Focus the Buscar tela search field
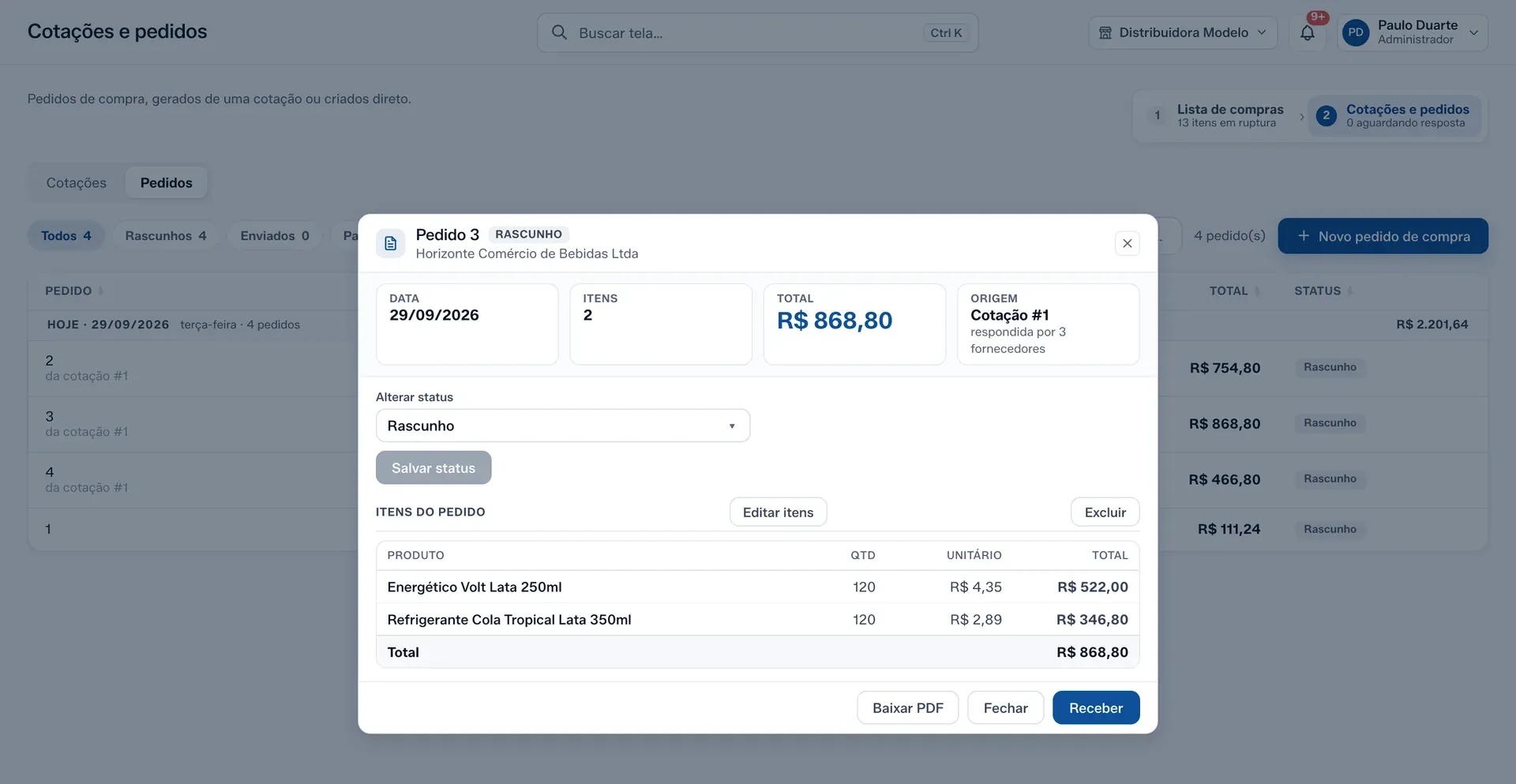Screen dimensions: 1516x784 [x=757, y=32]
